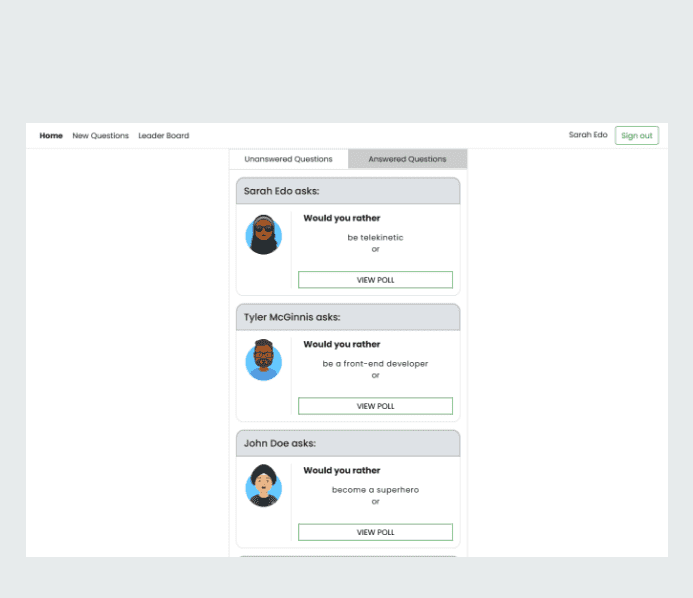View poll for the telekinetic question
This screenshot has height=598, width=693.
pos(375,280)
